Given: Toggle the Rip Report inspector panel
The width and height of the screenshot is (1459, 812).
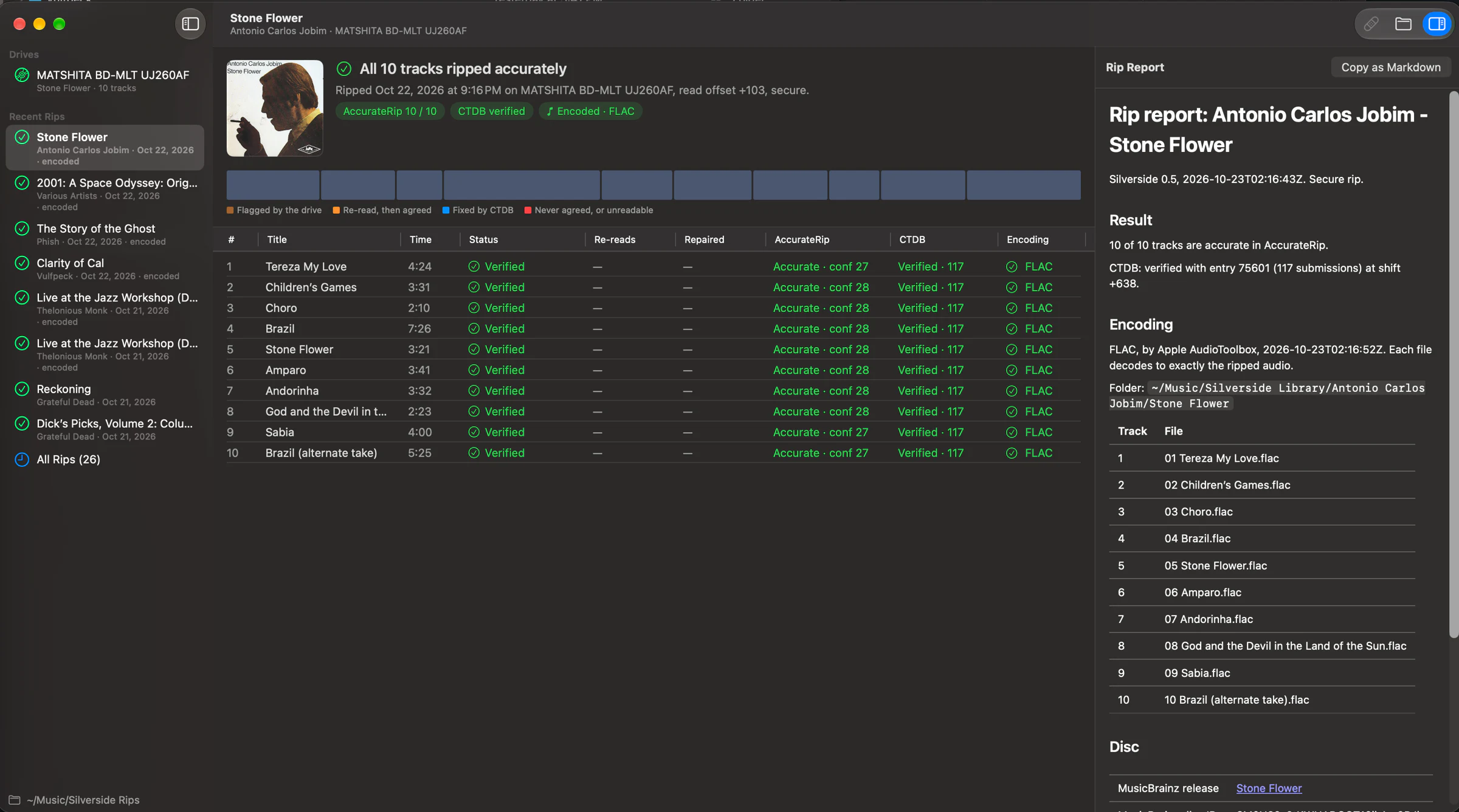Looking at the screenshot, I should (1437, 24).
